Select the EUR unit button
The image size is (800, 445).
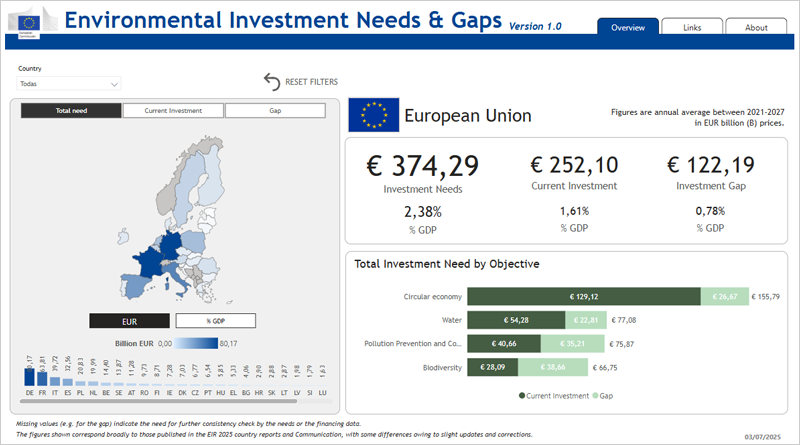pos(130,321)
